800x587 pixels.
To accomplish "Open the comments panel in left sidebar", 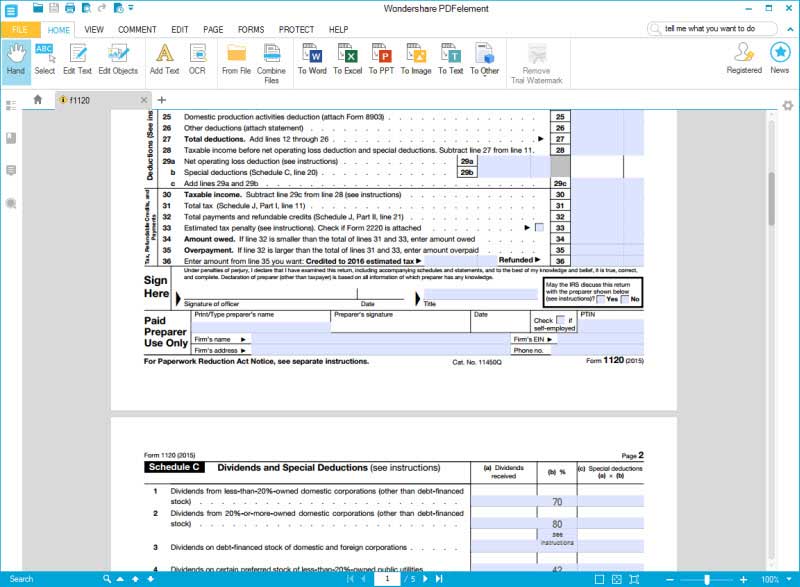I will (x=11, y=170).
